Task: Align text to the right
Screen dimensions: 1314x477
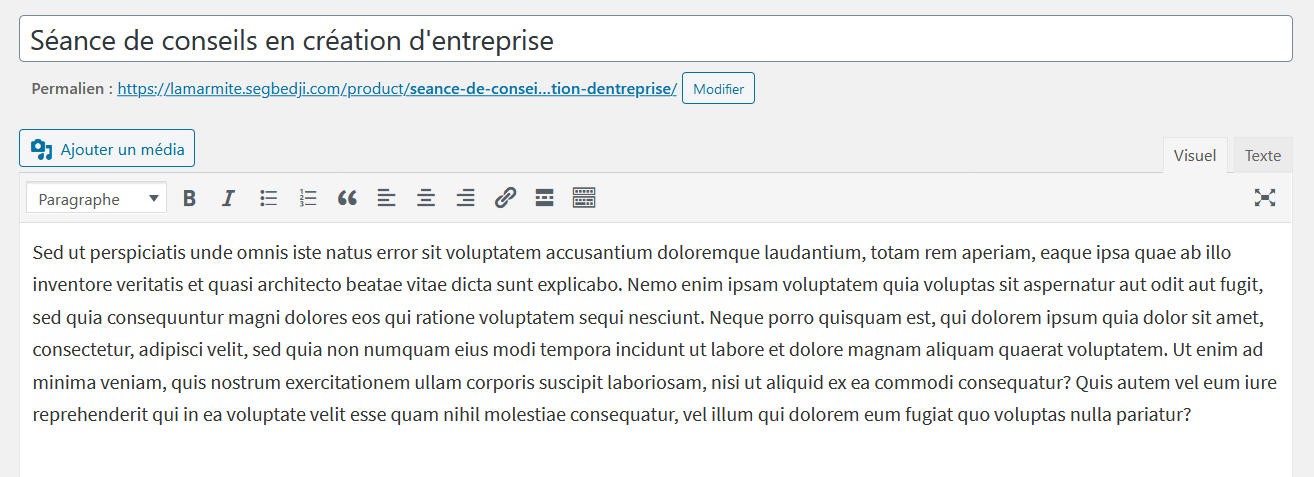Action: tap(465, 198)
